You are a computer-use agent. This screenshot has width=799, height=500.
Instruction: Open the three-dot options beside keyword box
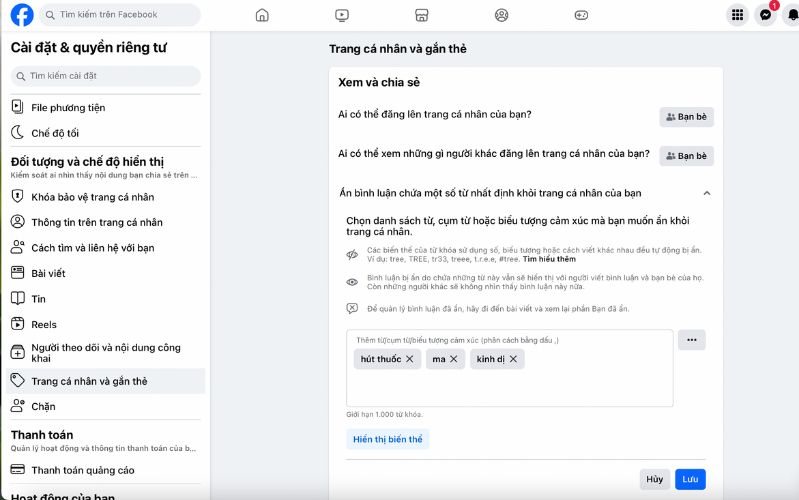(691, 340)
